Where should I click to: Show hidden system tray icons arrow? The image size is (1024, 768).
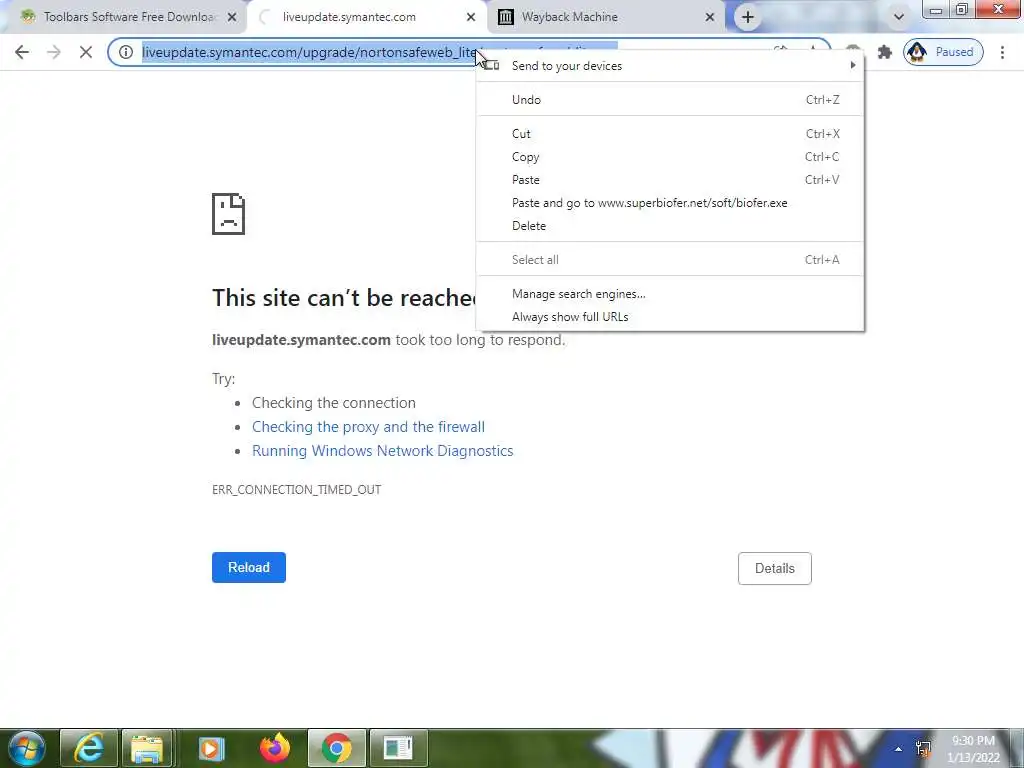(898, 749)
